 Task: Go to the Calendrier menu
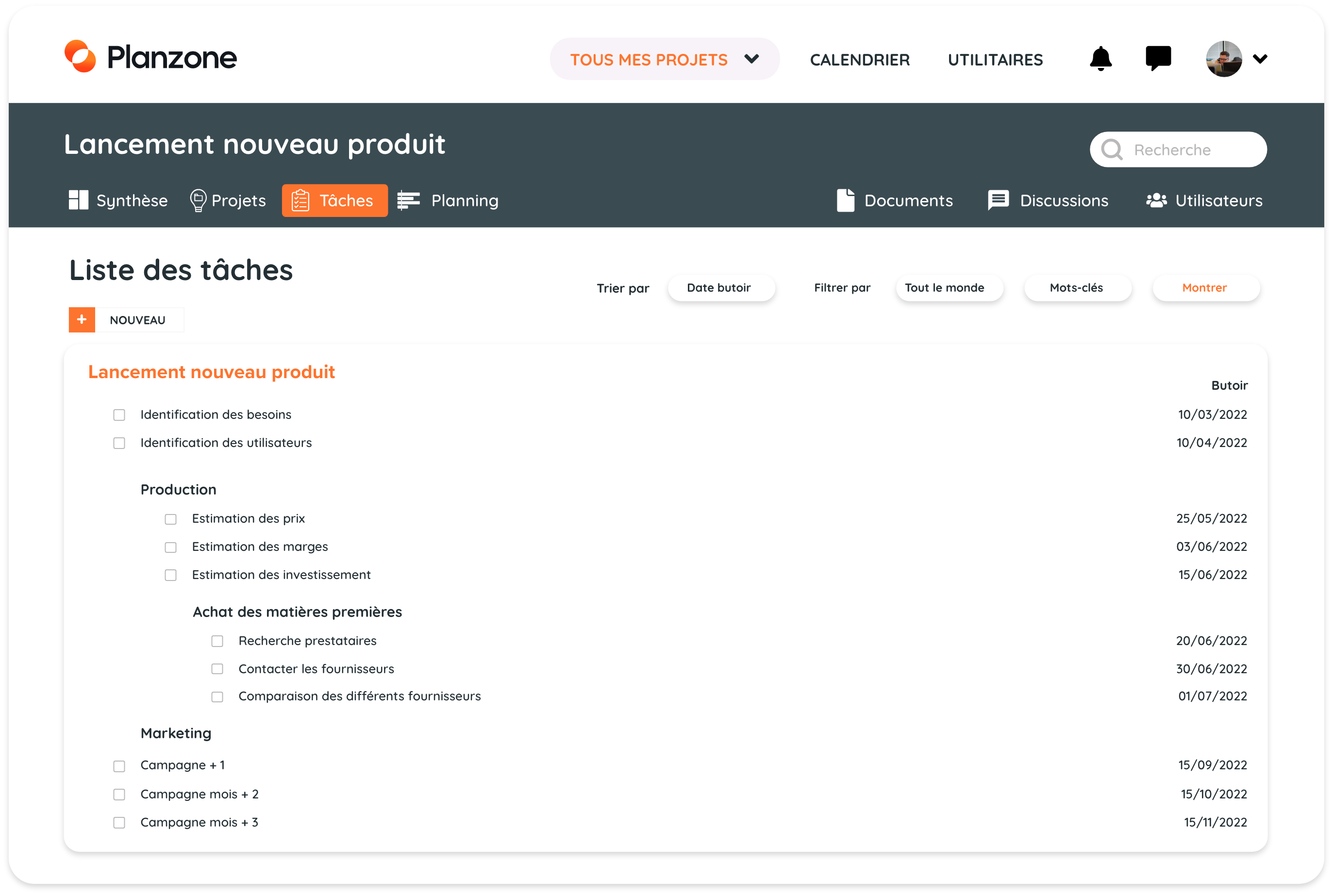(x=859, y=59)
